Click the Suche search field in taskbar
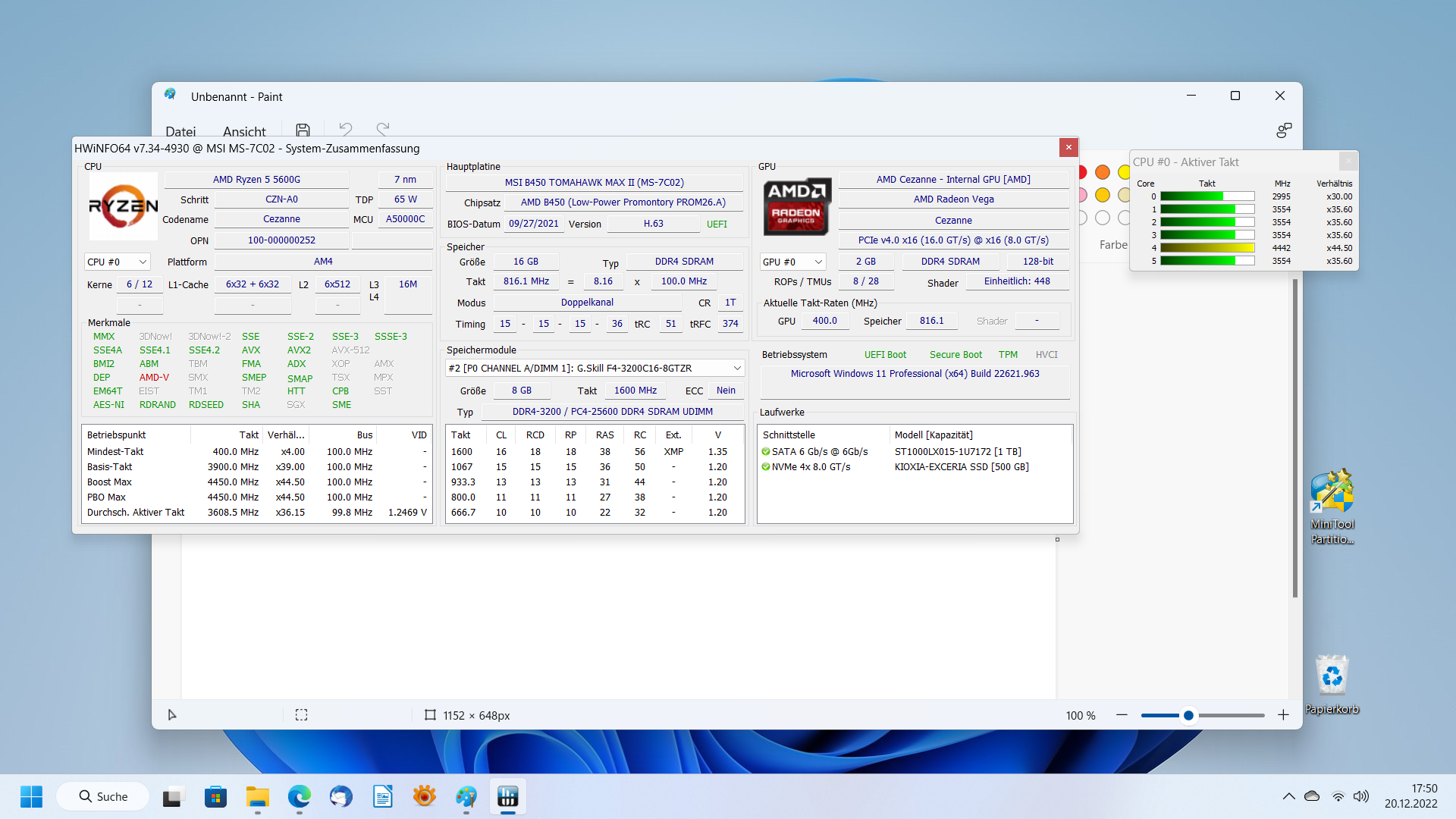The image size is (1456, 819). [102, 796]
